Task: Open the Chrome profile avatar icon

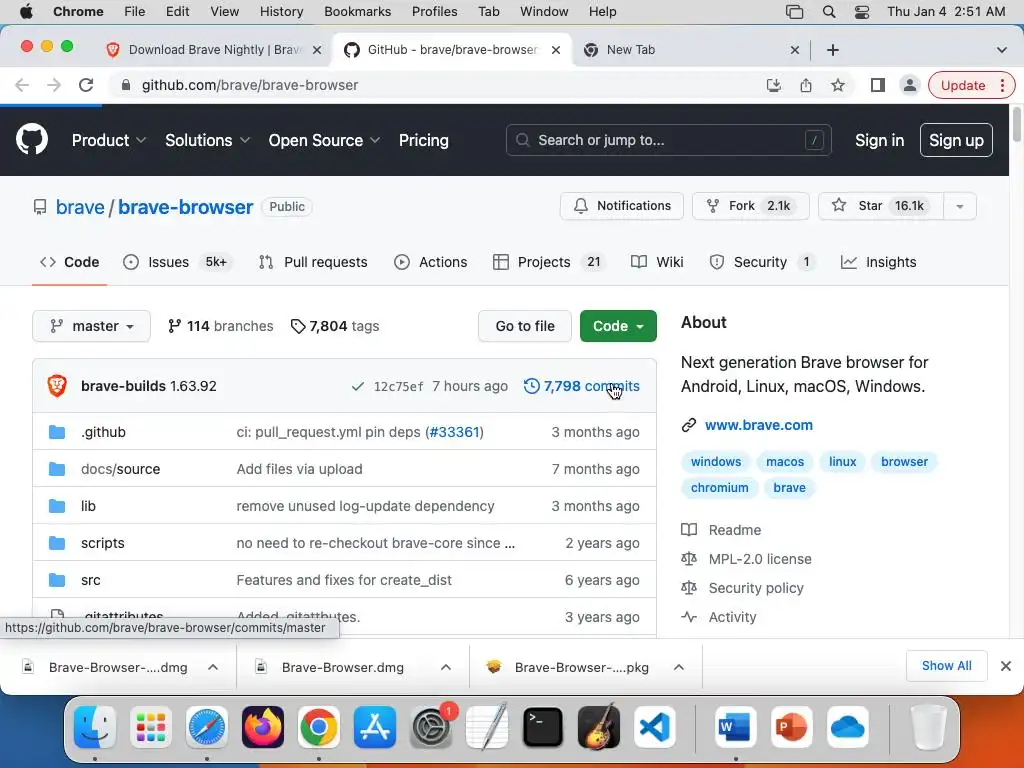Action: [909, 85]
